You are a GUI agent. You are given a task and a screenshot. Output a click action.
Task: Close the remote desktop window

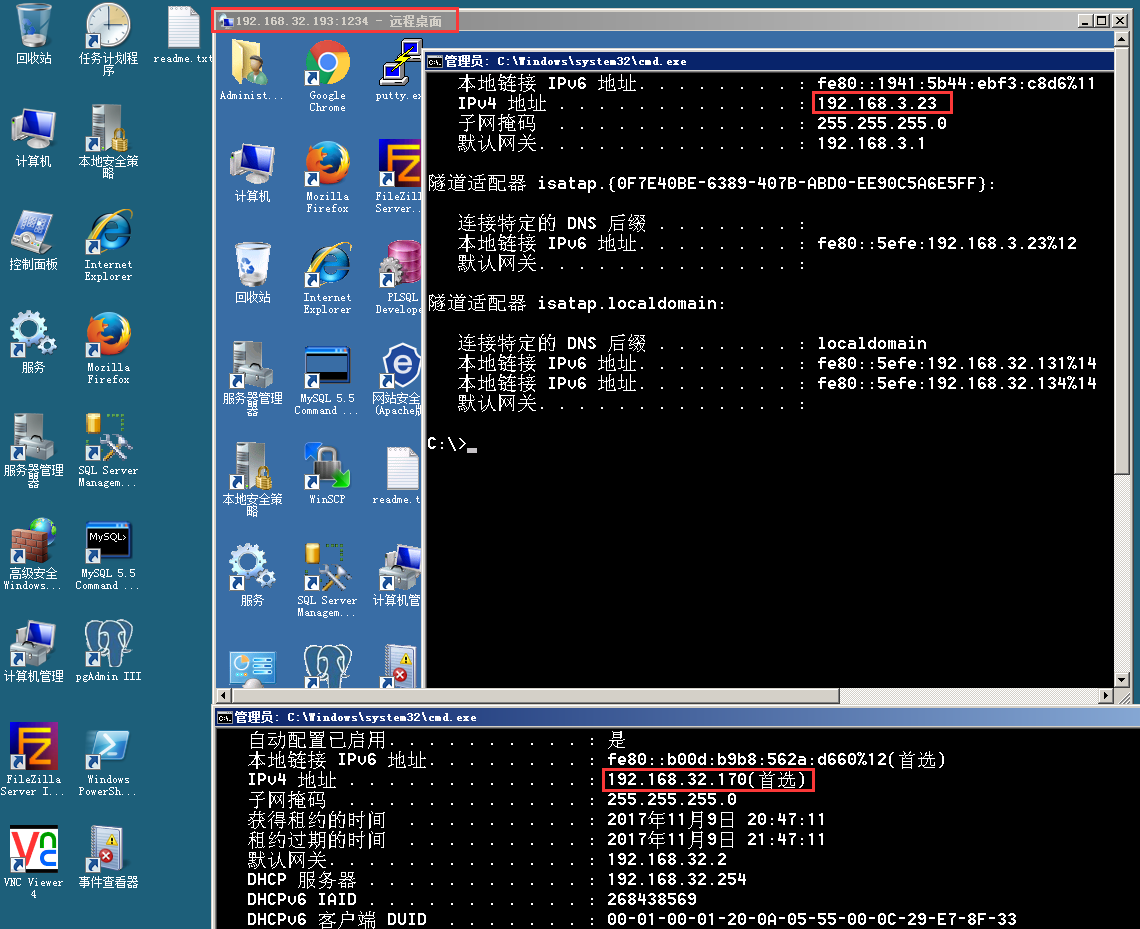1121,20
